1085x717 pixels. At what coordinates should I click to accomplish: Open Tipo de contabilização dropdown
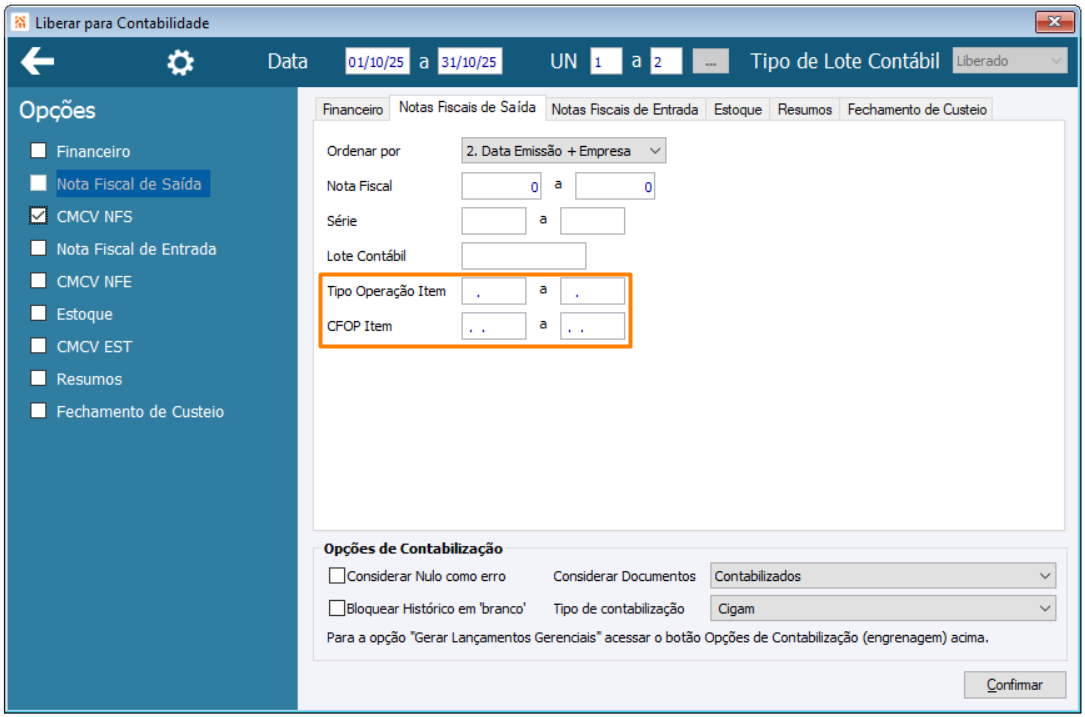(883, 608)
